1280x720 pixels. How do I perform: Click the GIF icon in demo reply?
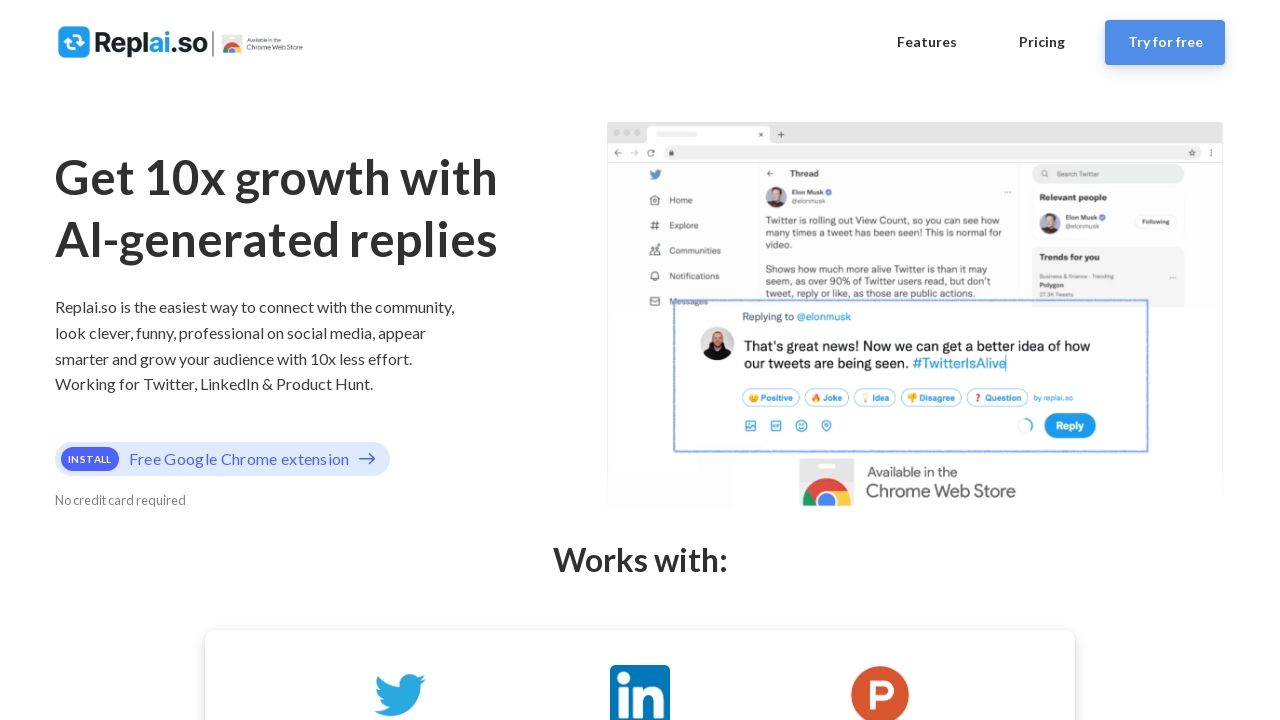[776, 426]
